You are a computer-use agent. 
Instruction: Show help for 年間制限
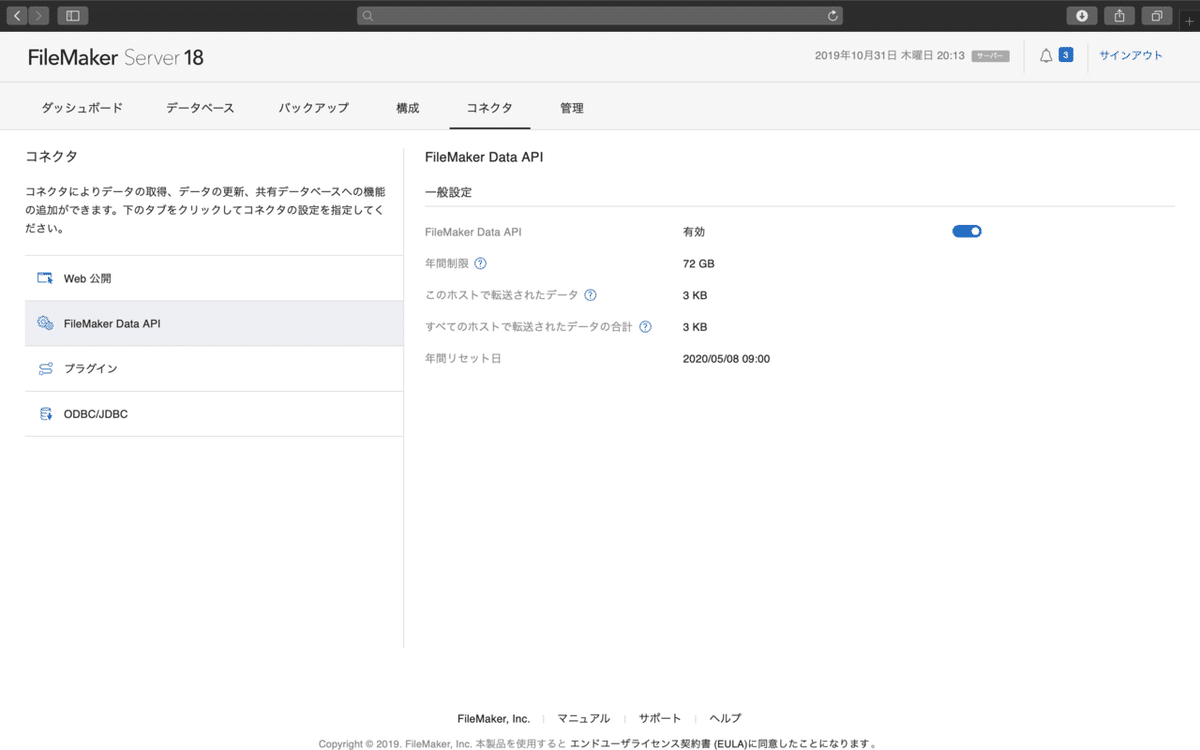(480, 263)
